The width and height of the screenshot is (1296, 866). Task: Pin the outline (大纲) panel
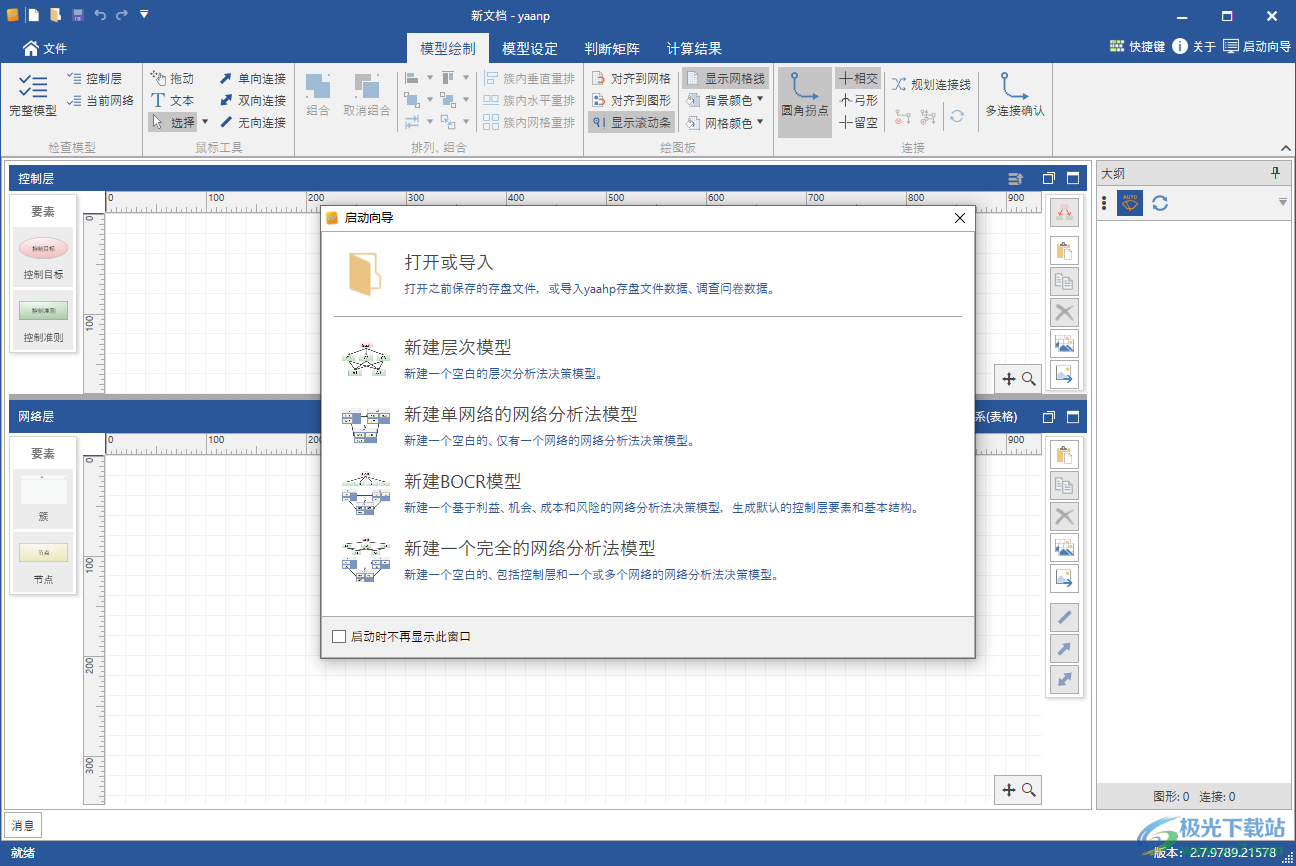pos(1275,173)
